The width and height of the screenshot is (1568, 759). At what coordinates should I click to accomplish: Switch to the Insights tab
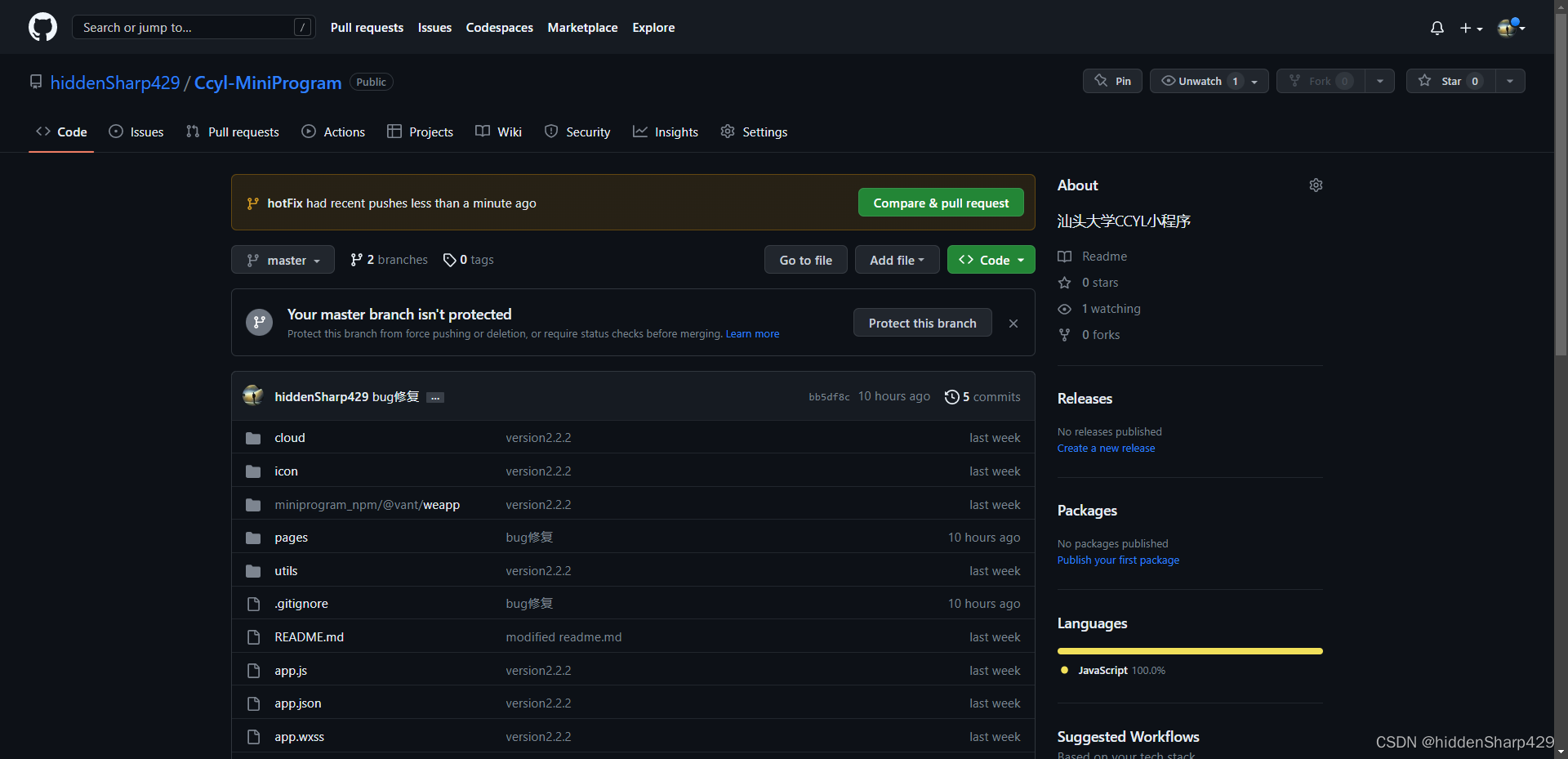(666, 132)
